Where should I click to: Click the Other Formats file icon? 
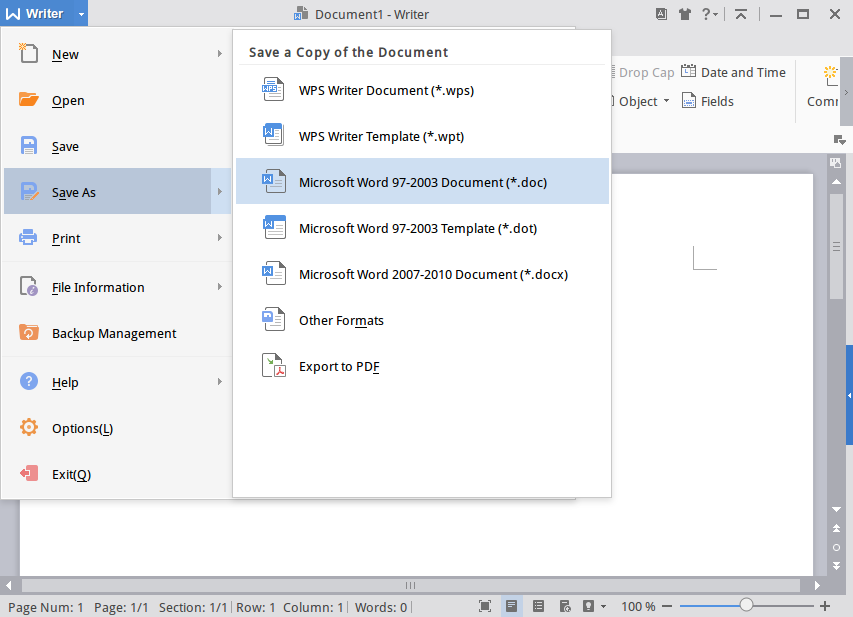pos(274,319)
